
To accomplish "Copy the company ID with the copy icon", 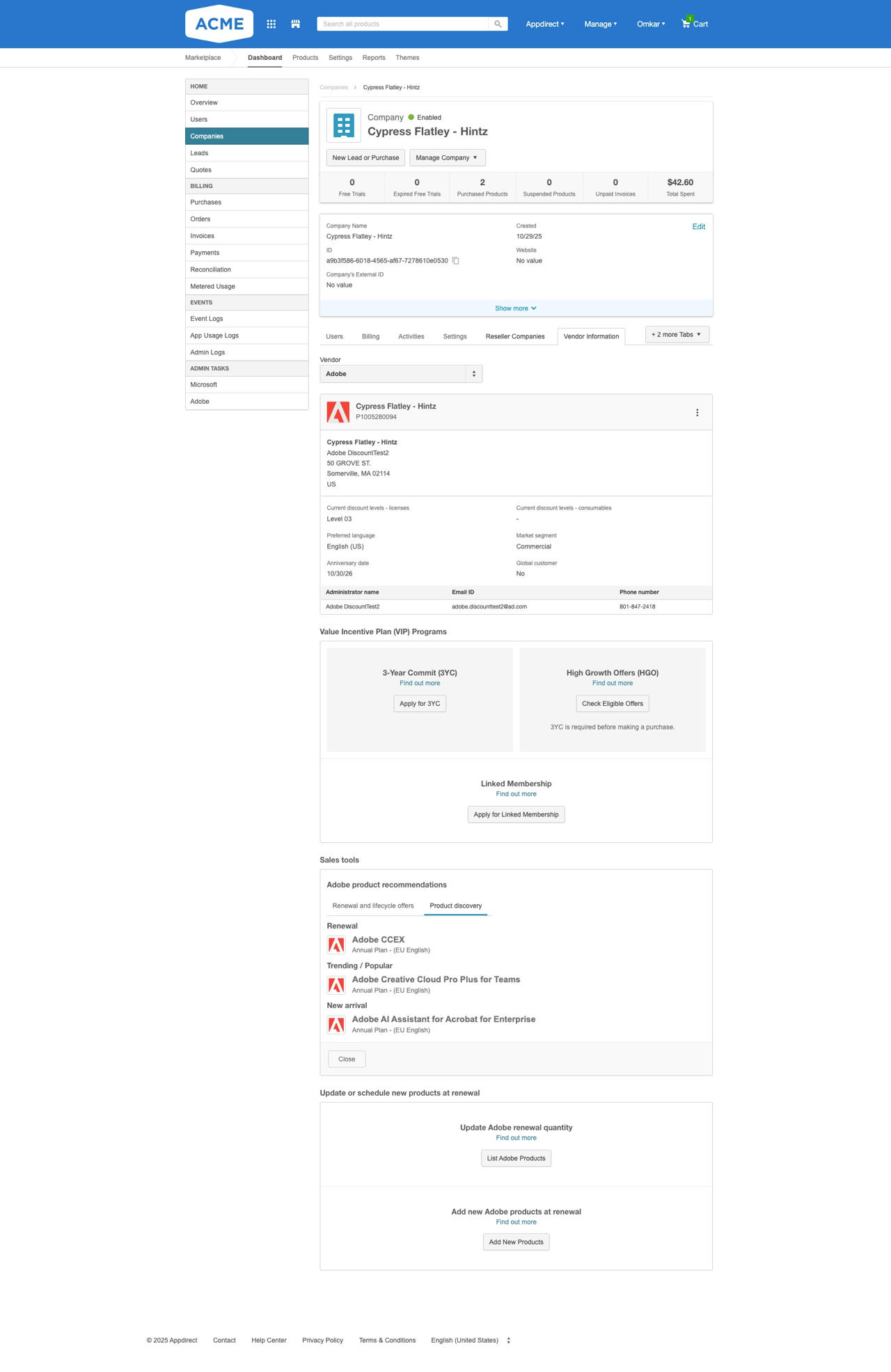I will tap(456, 261).
